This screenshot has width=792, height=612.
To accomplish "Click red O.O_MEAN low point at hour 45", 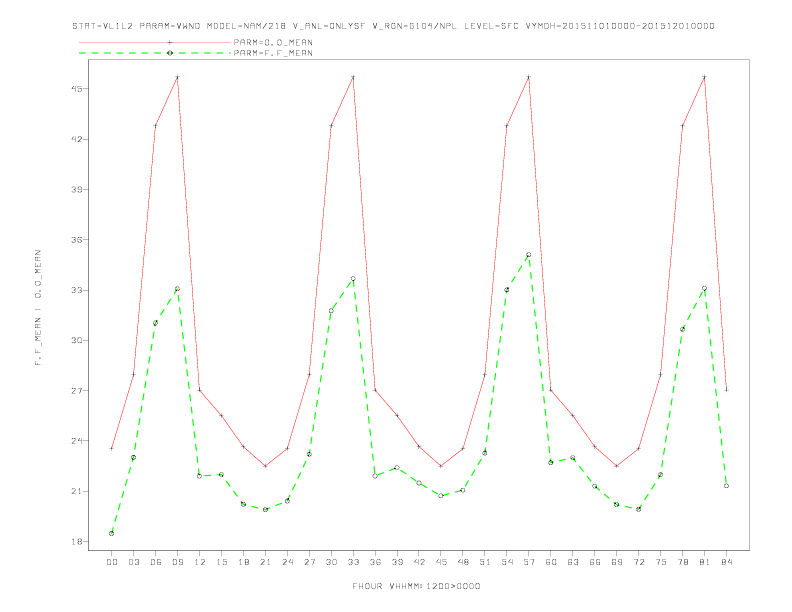I will point(441,466).
